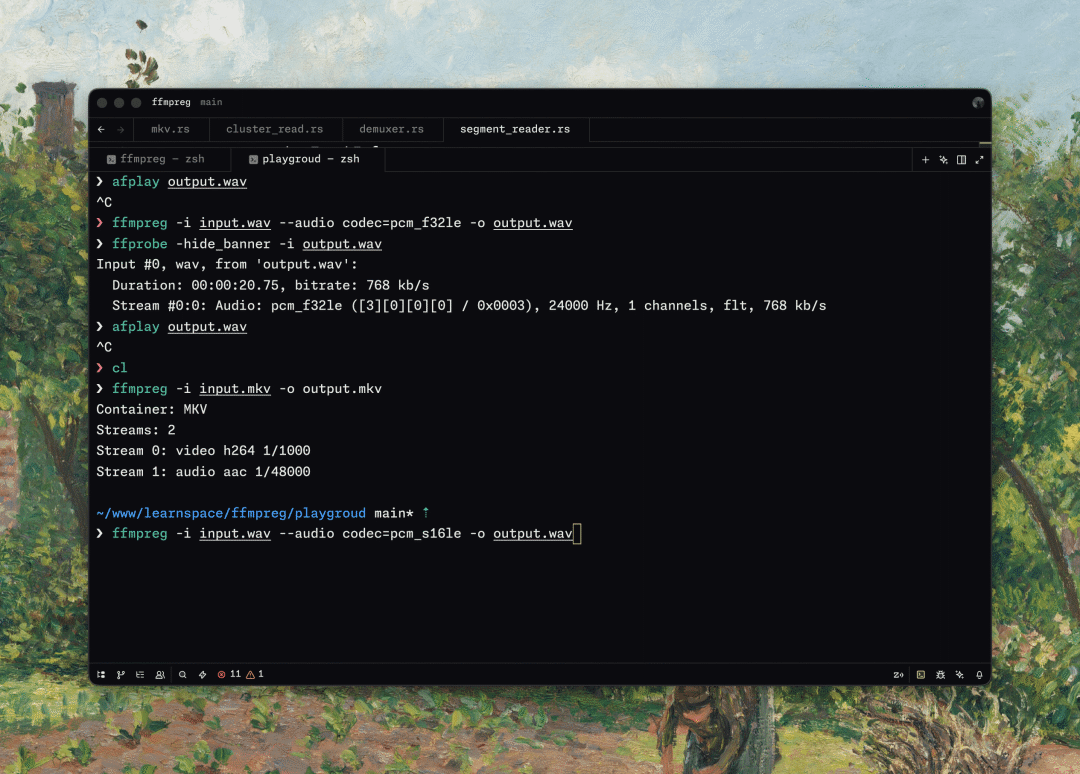Open project search magnifier icon
This screenshot has height=774, width=1080.
click(x=183, y=675)
